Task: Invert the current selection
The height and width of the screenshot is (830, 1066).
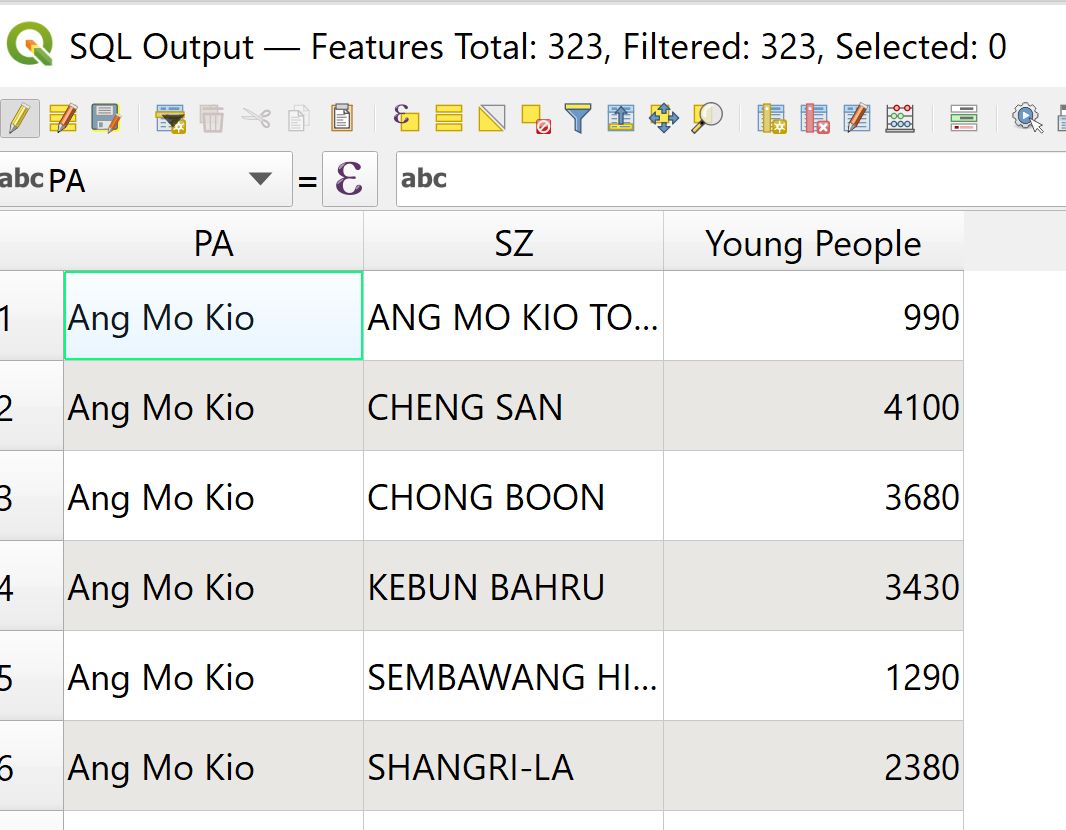Action: click(492, 119)
